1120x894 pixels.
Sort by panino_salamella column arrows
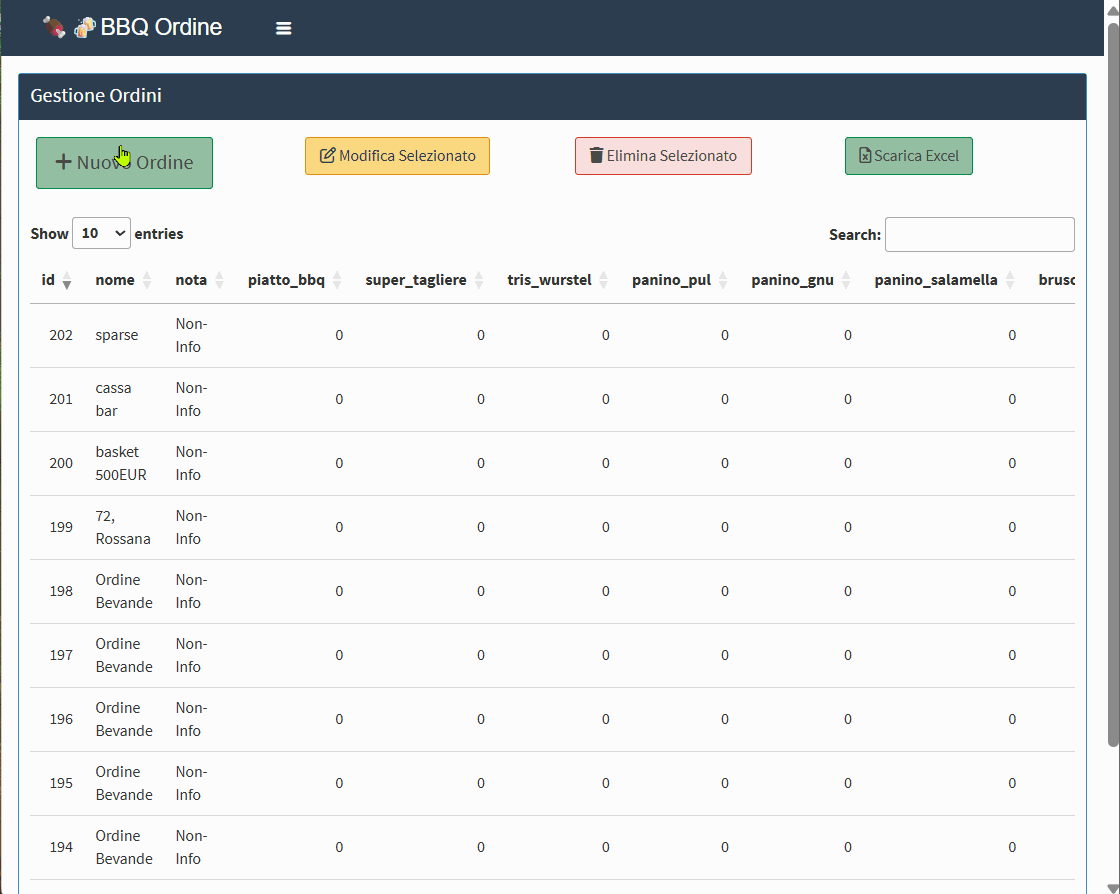[1010, 281]
